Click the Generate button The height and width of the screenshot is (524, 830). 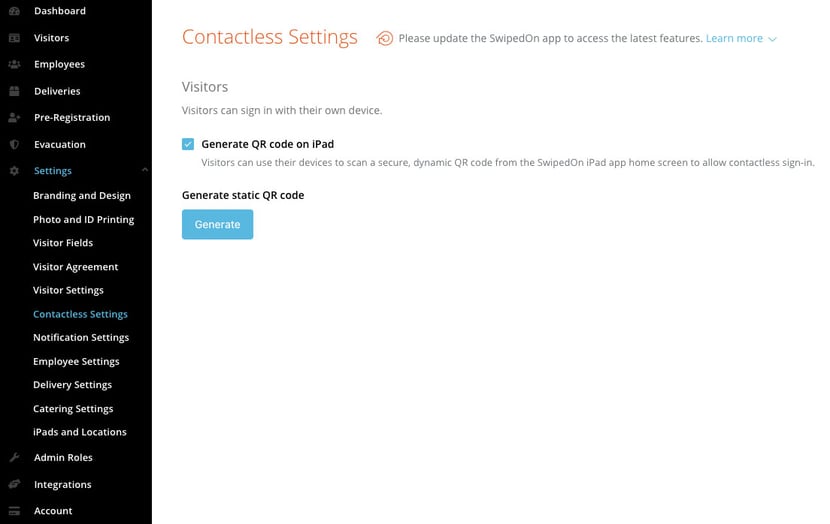pyautogui.click(x=218, y=224)
